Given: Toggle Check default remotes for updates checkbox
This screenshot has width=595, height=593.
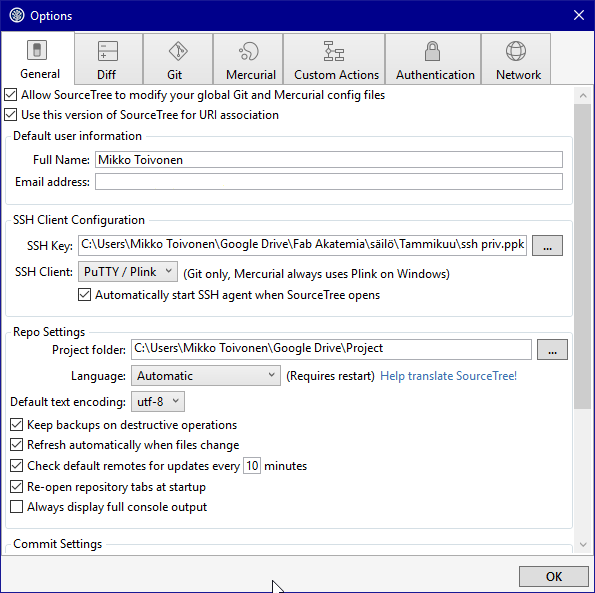Looking at the screenshot, I should tap(16, 466).
